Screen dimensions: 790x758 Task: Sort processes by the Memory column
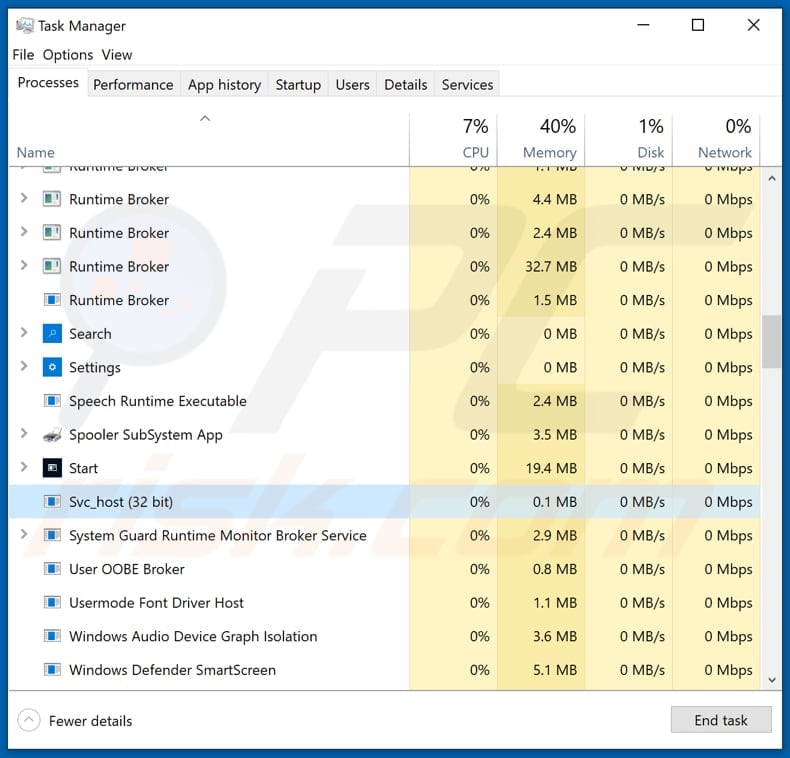click(541, 140)
